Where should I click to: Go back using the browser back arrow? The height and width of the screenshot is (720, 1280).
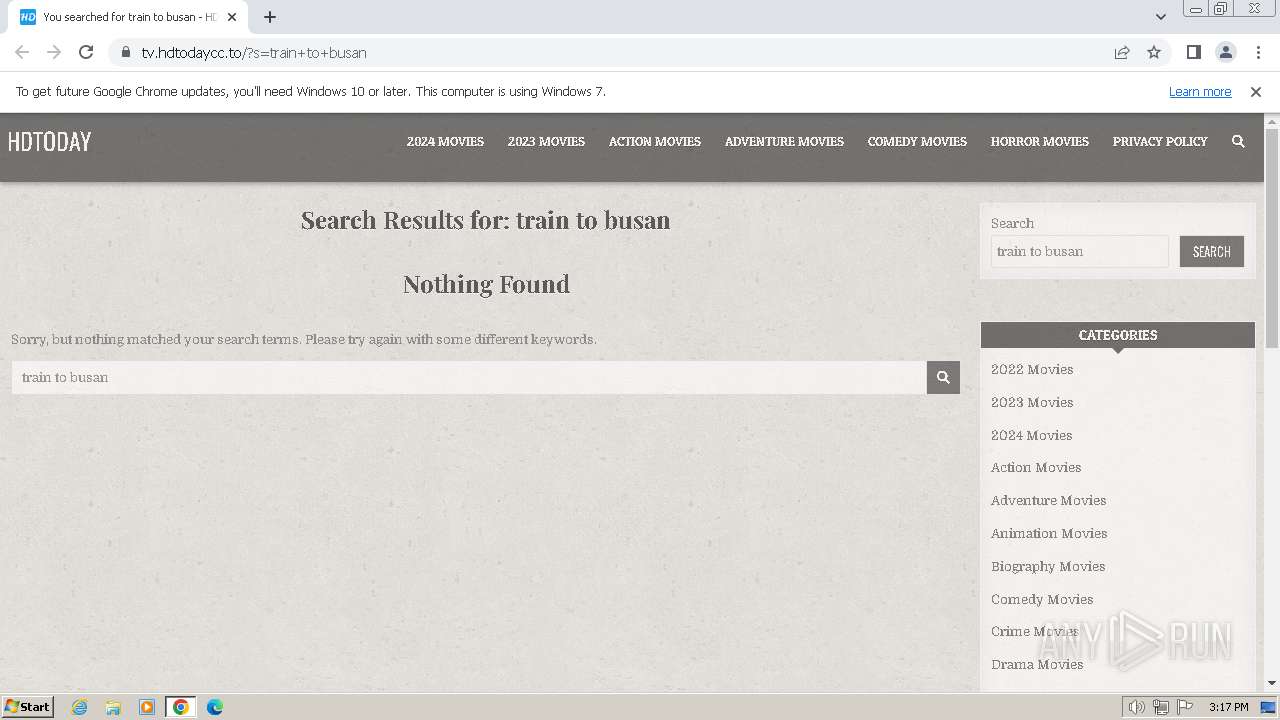tap(22, 52)
